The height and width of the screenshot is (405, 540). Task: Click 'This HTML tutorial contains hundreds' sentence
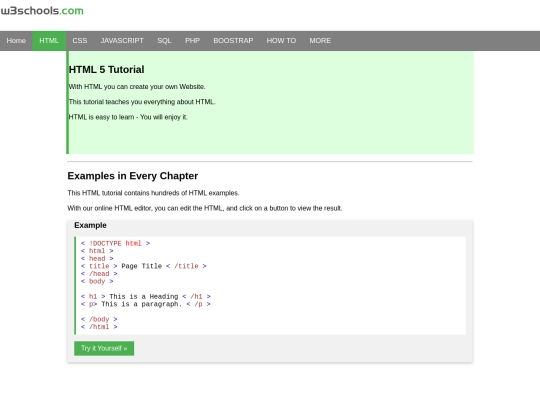(153, 193)
